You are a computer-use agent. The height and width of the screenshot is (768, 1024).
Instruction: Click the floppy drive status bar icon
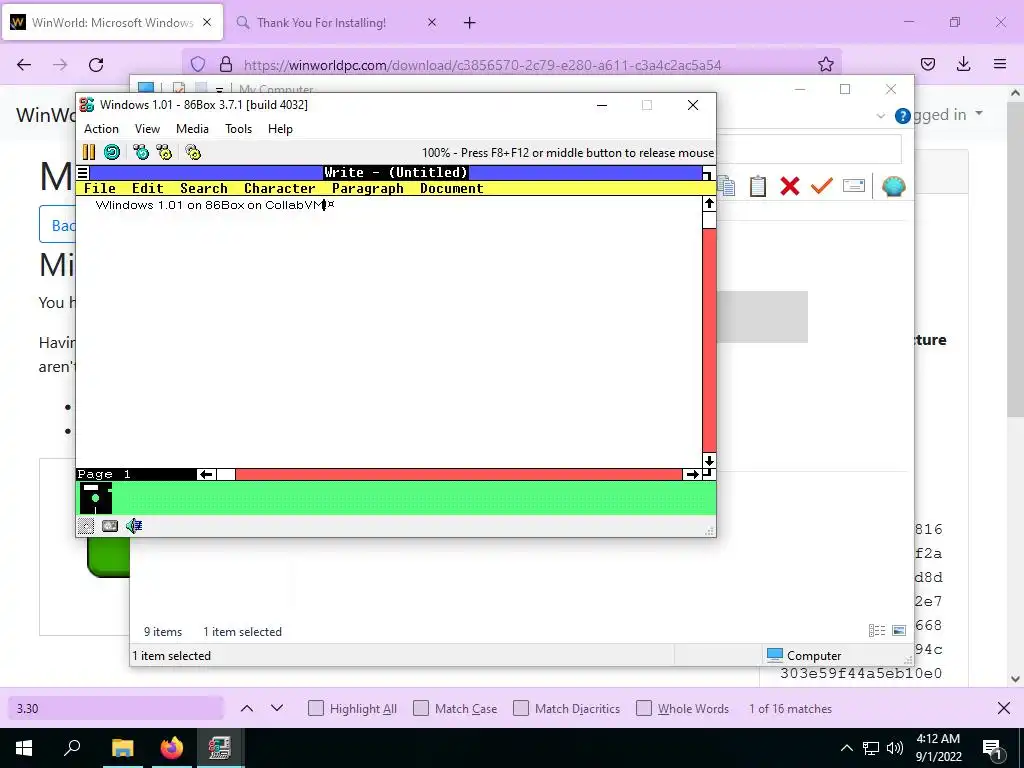pyautogui.click(x=86, y=526)
